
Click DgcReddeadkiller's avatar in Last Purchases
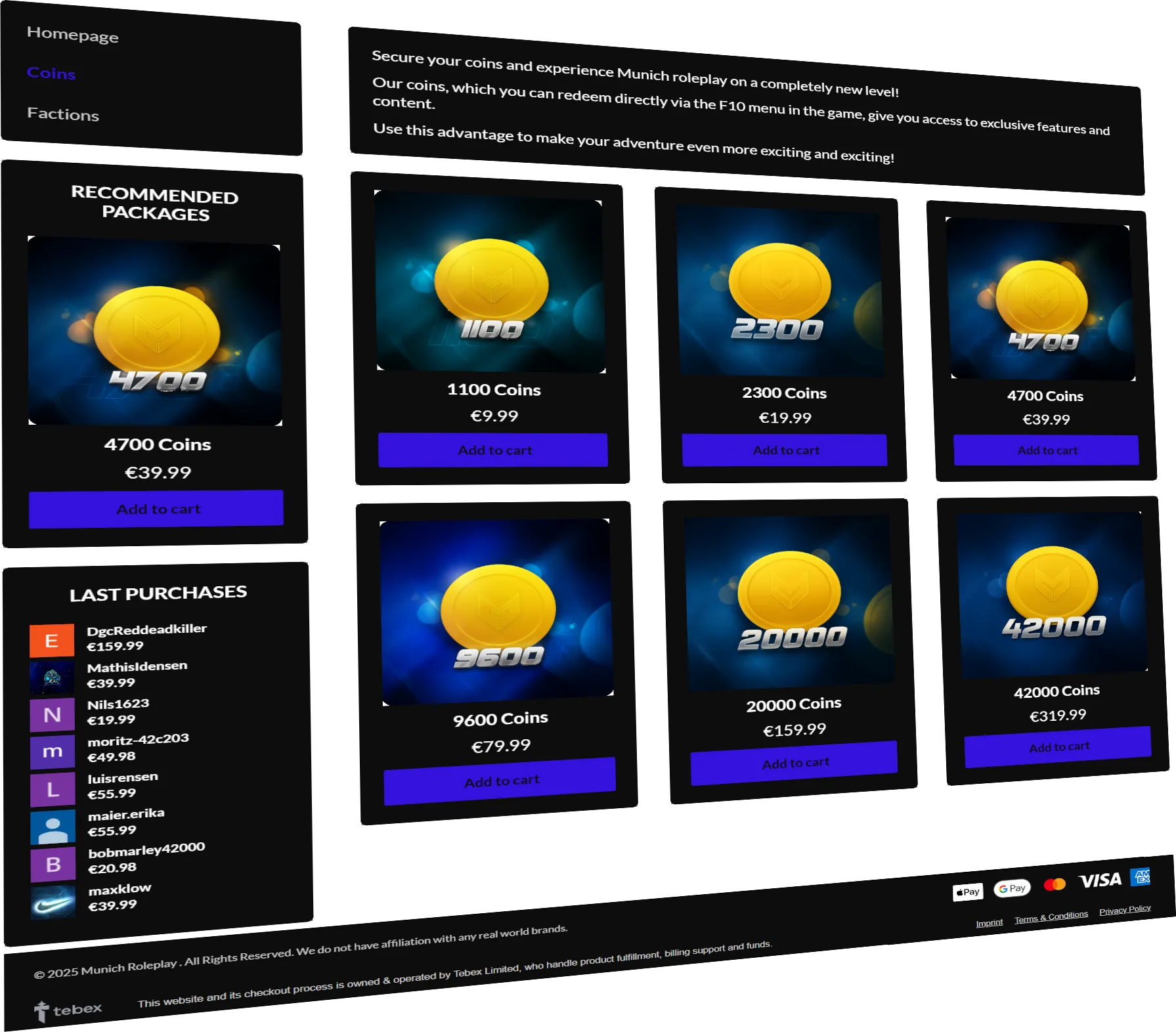pyautogui.click(x=53, y=640)
